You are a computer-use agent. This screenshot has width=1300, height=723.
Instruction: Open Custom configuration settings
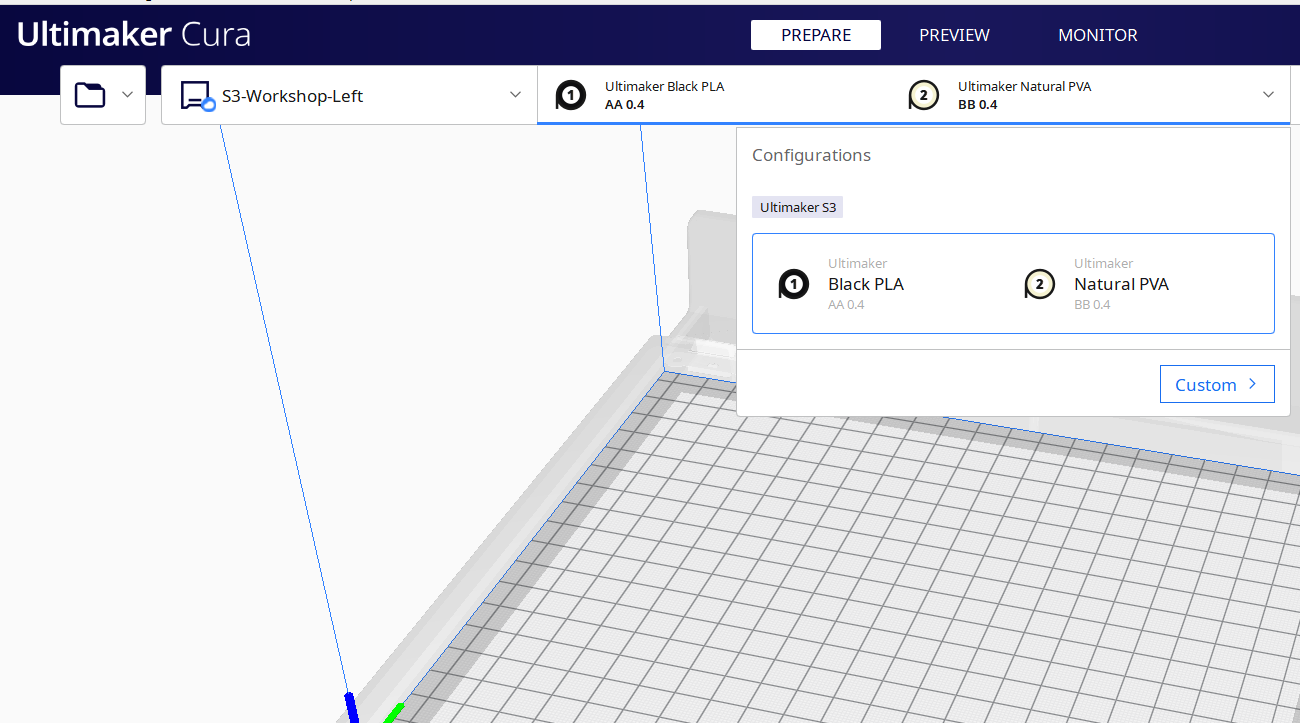point(1216,383)
